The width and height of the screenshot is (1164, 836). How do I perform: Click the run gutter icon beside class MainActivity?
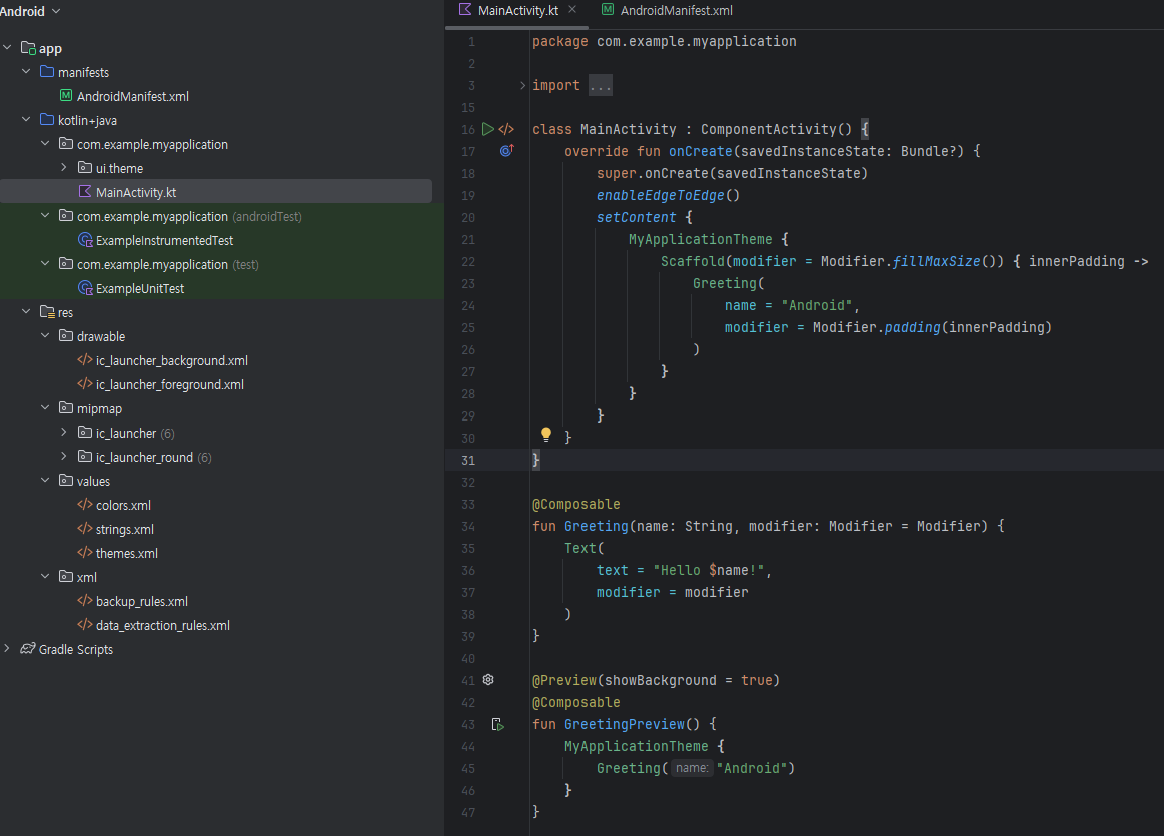[488, 129]
